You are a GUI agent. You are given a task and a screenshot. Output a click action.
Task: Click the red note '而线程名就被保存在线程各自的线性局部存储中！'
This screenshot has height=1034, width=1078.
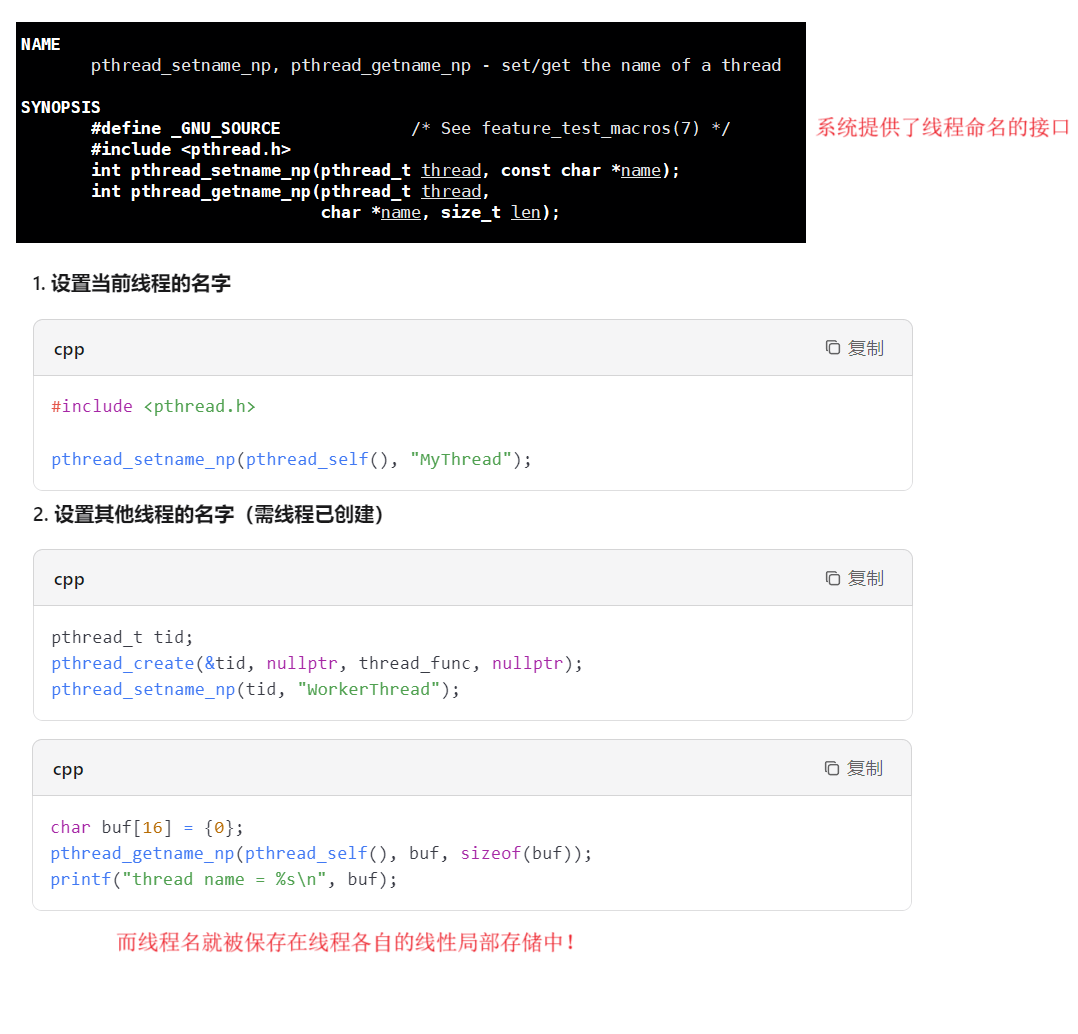[x=346, y=942]
